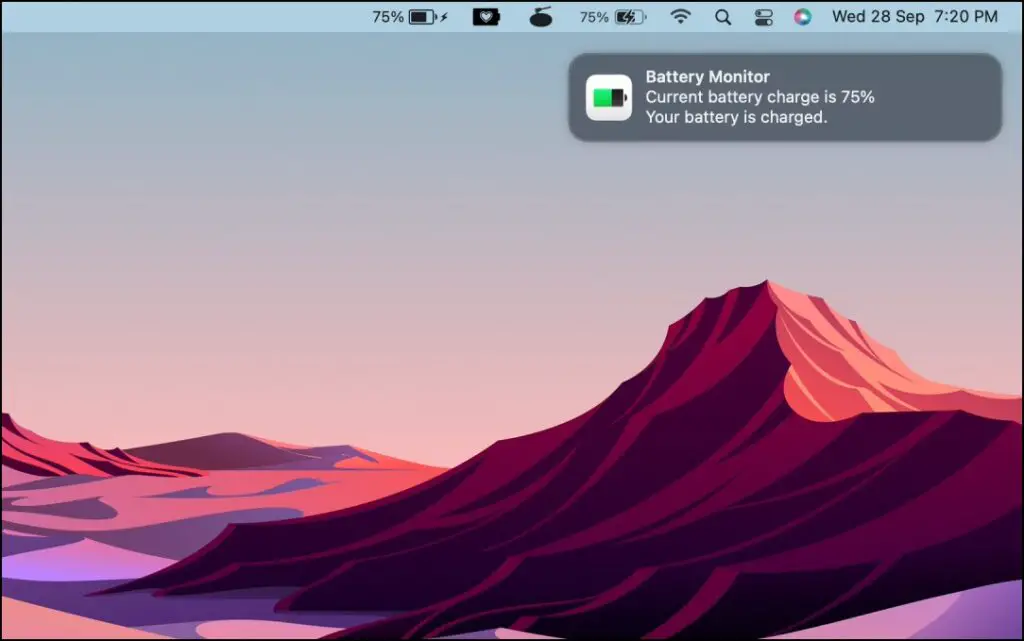The height and width of the screenshot is (641, 1024).
Task: Click the 7:20 PM clock time
Action: point(966,16)
